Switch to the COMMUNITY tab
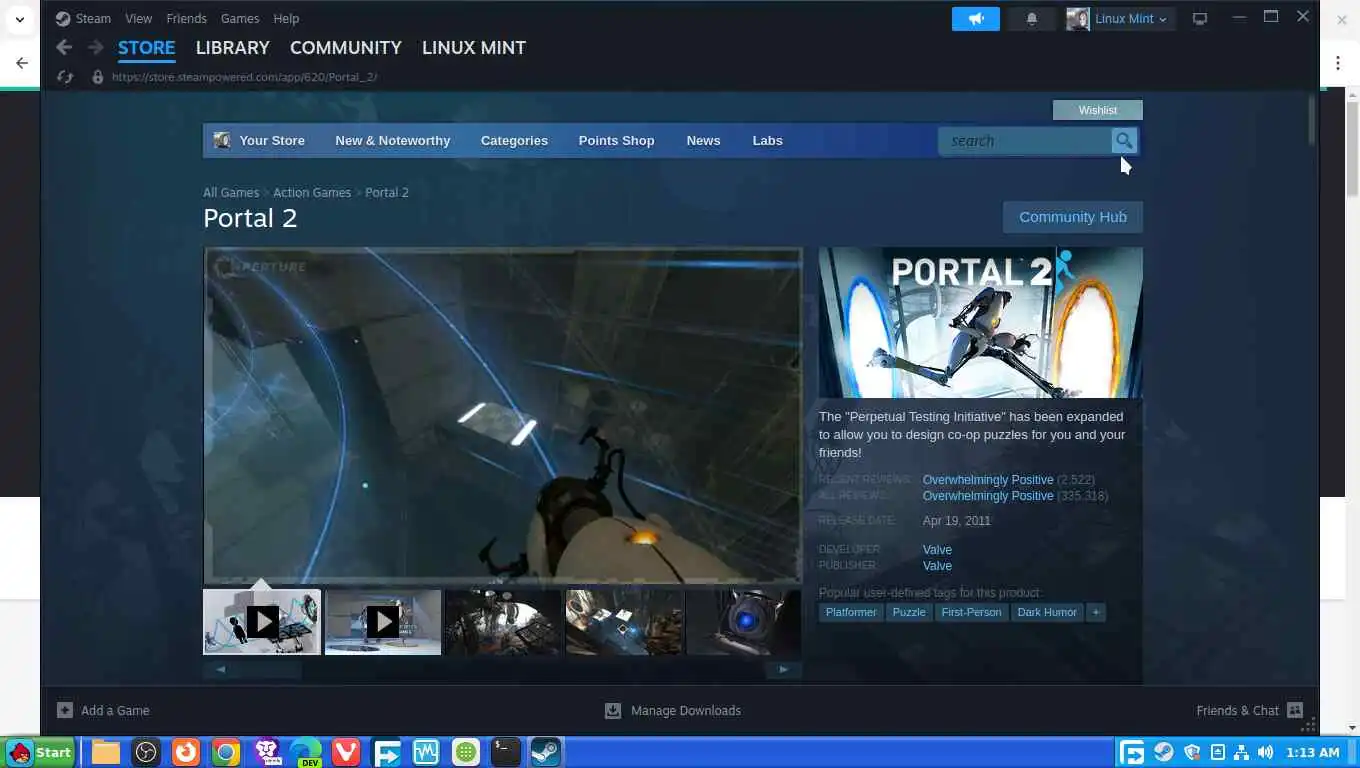 [346, 47]
